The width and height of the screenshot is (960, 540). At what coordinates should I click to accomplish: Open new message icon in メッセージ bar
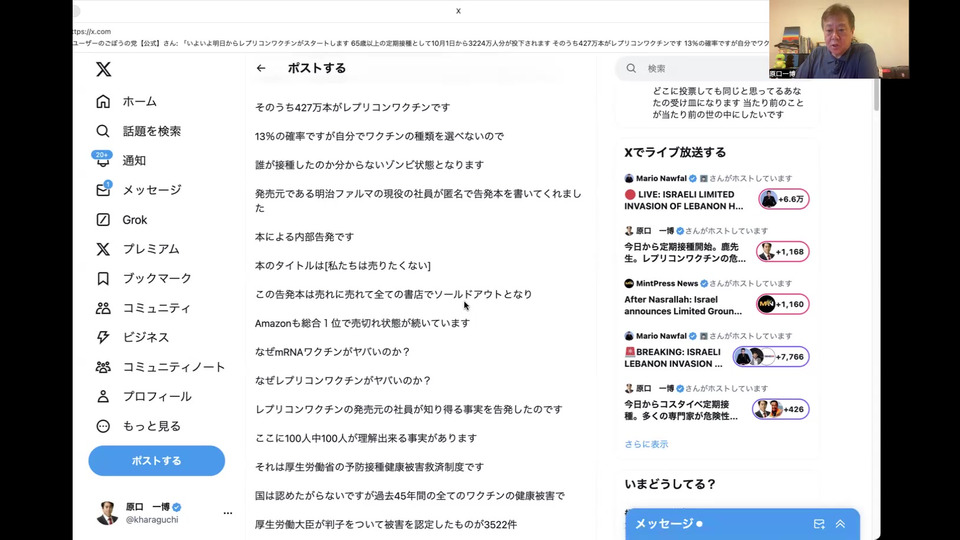coord(819,523)
